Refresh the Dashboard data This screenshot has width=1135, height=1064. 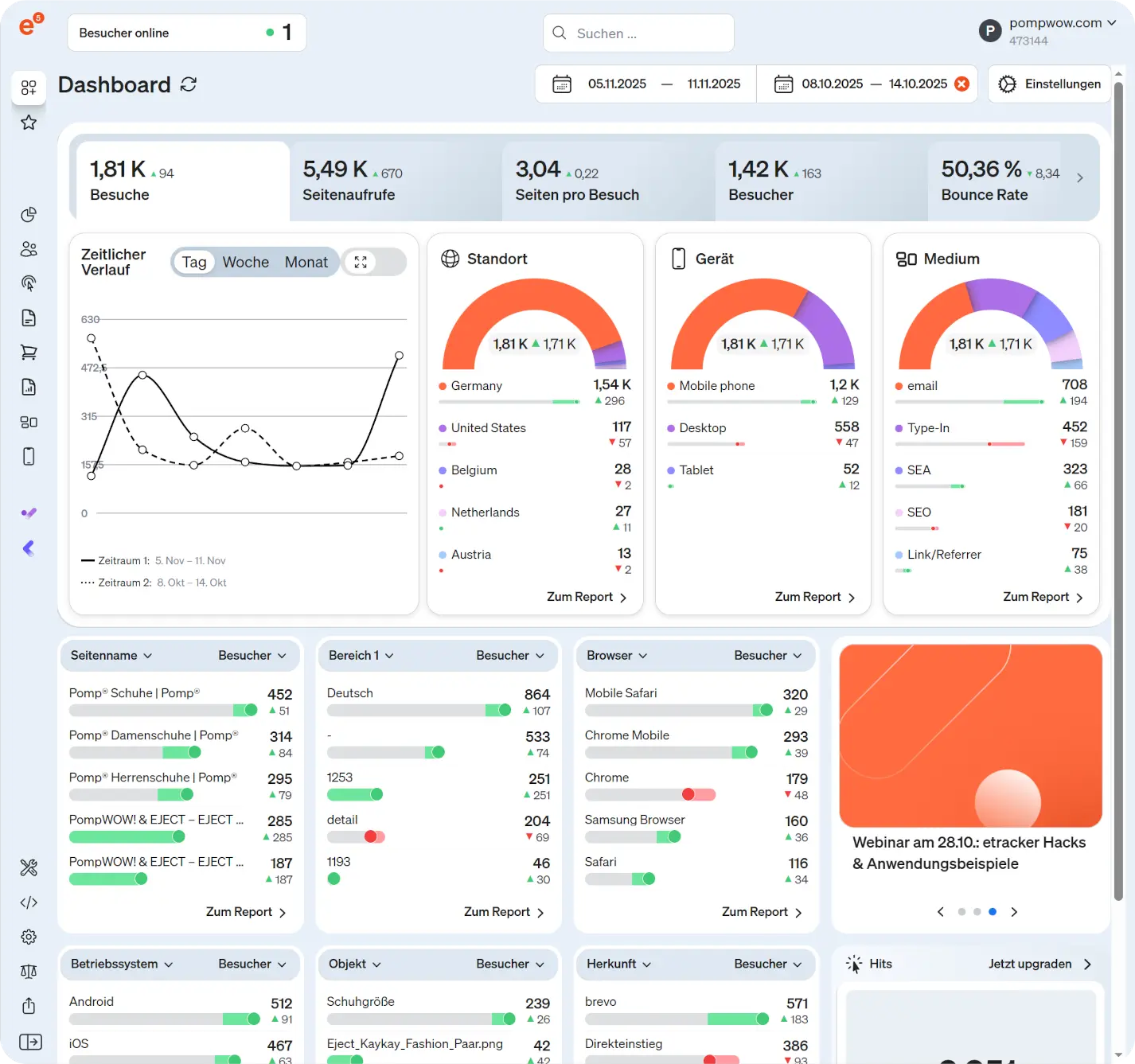pyautogui.click(x=188, y=84)
